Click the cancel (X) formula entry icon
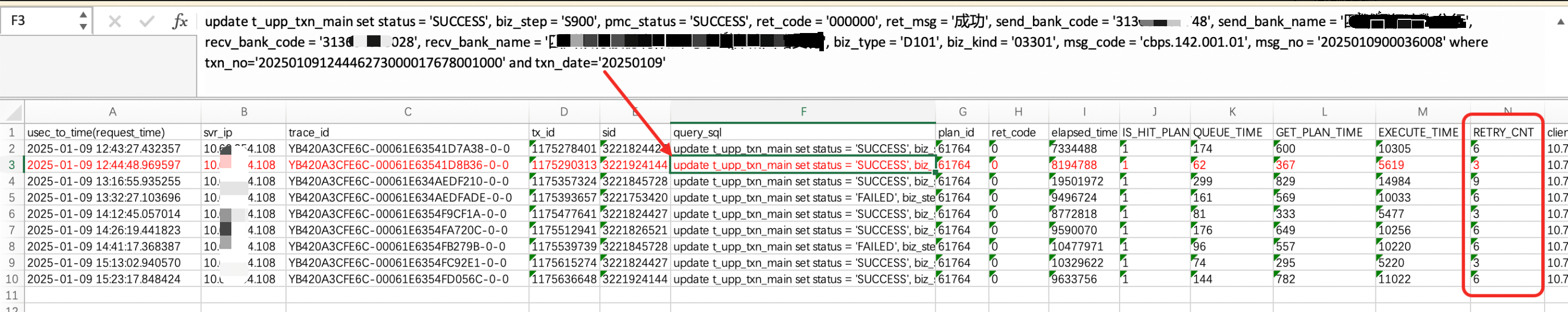The width and height of the screenshot is (1568, 312). 115,22
